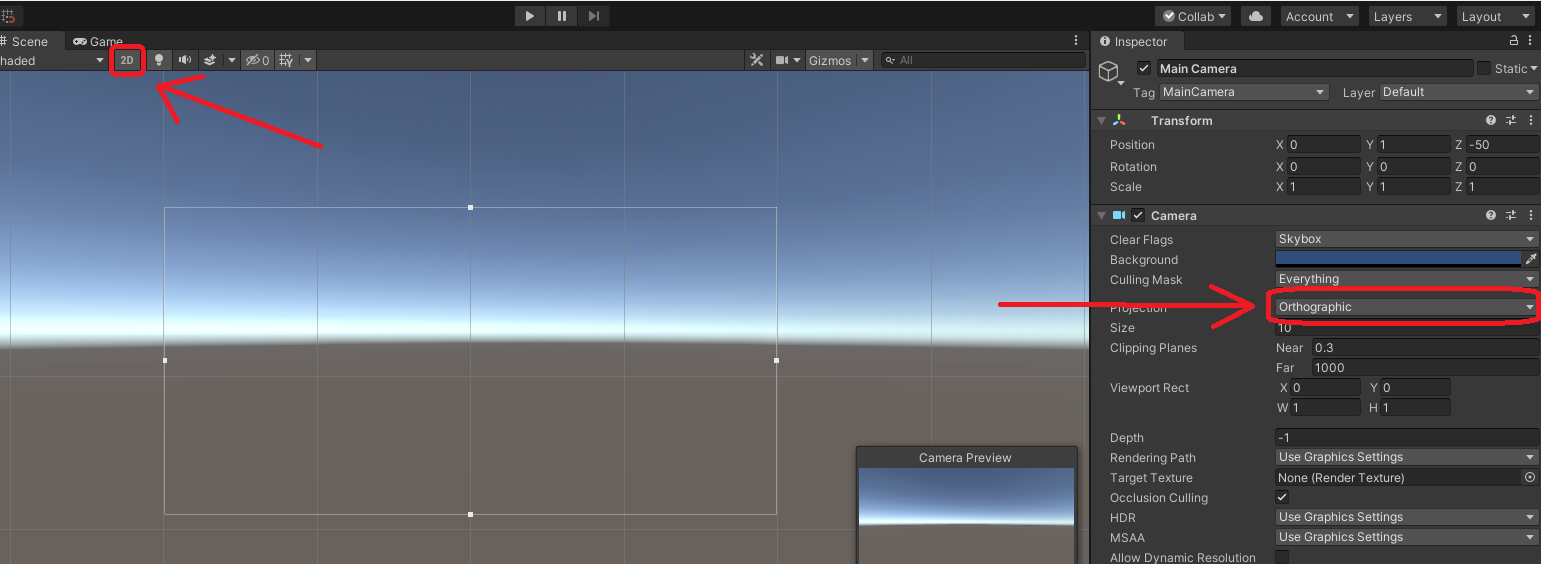Open the Background color swatch
Screen dimensions: 1541x564
pyautogui.click(x=1398, y=258)
